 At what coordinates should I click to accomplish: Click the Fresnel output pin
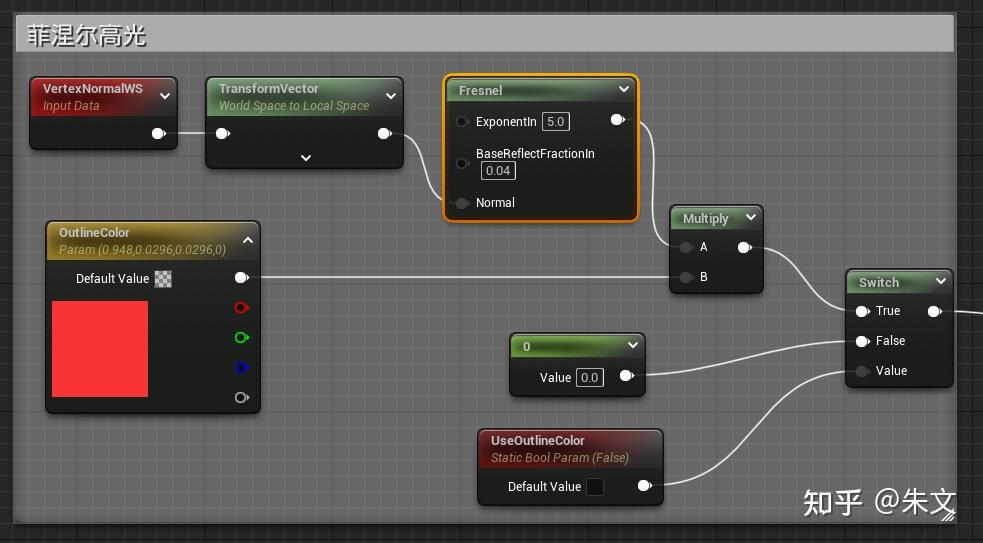(x=618, y=119)
